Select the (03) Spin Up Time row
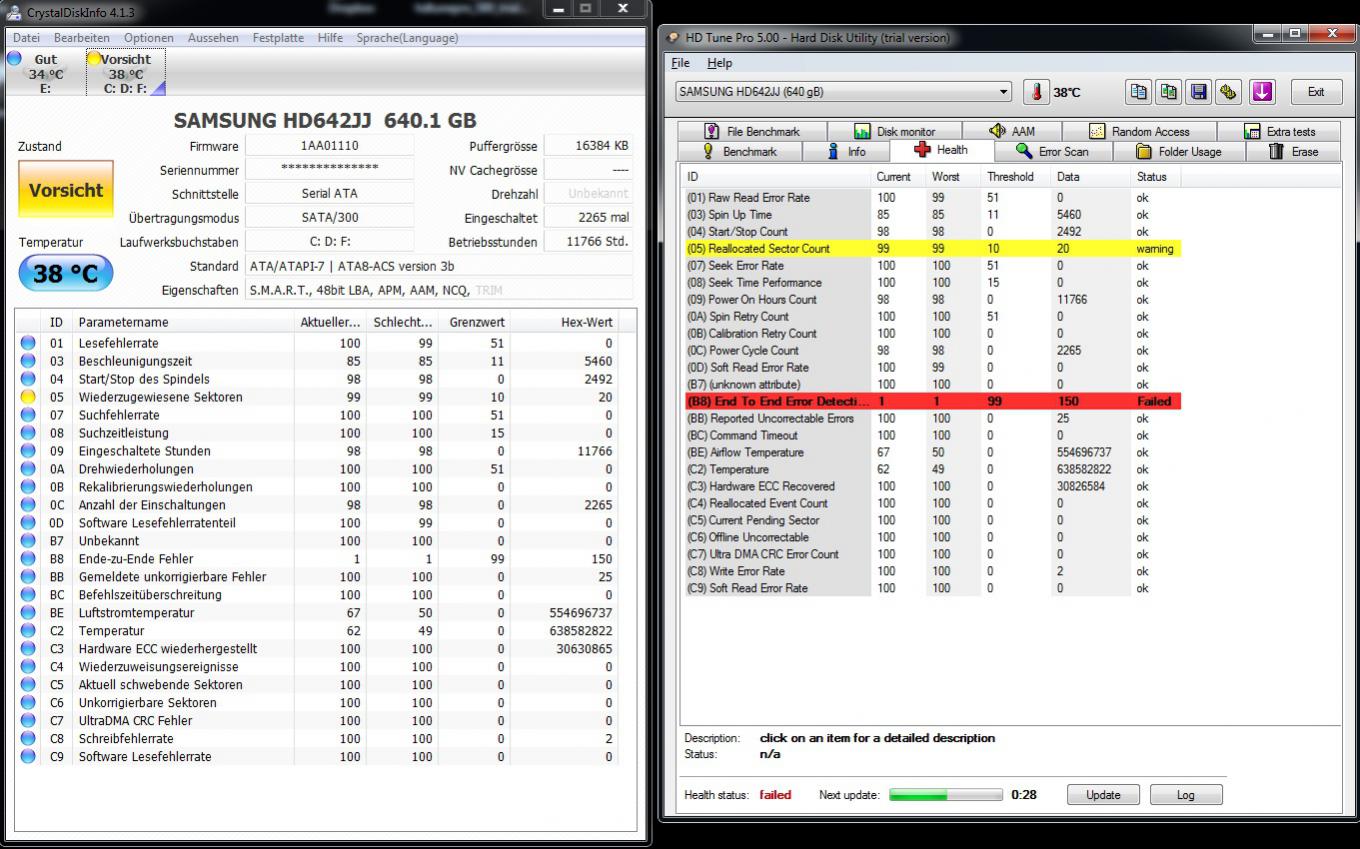The height and width of the screenshot is (849, 1360). tap(932, 215)
